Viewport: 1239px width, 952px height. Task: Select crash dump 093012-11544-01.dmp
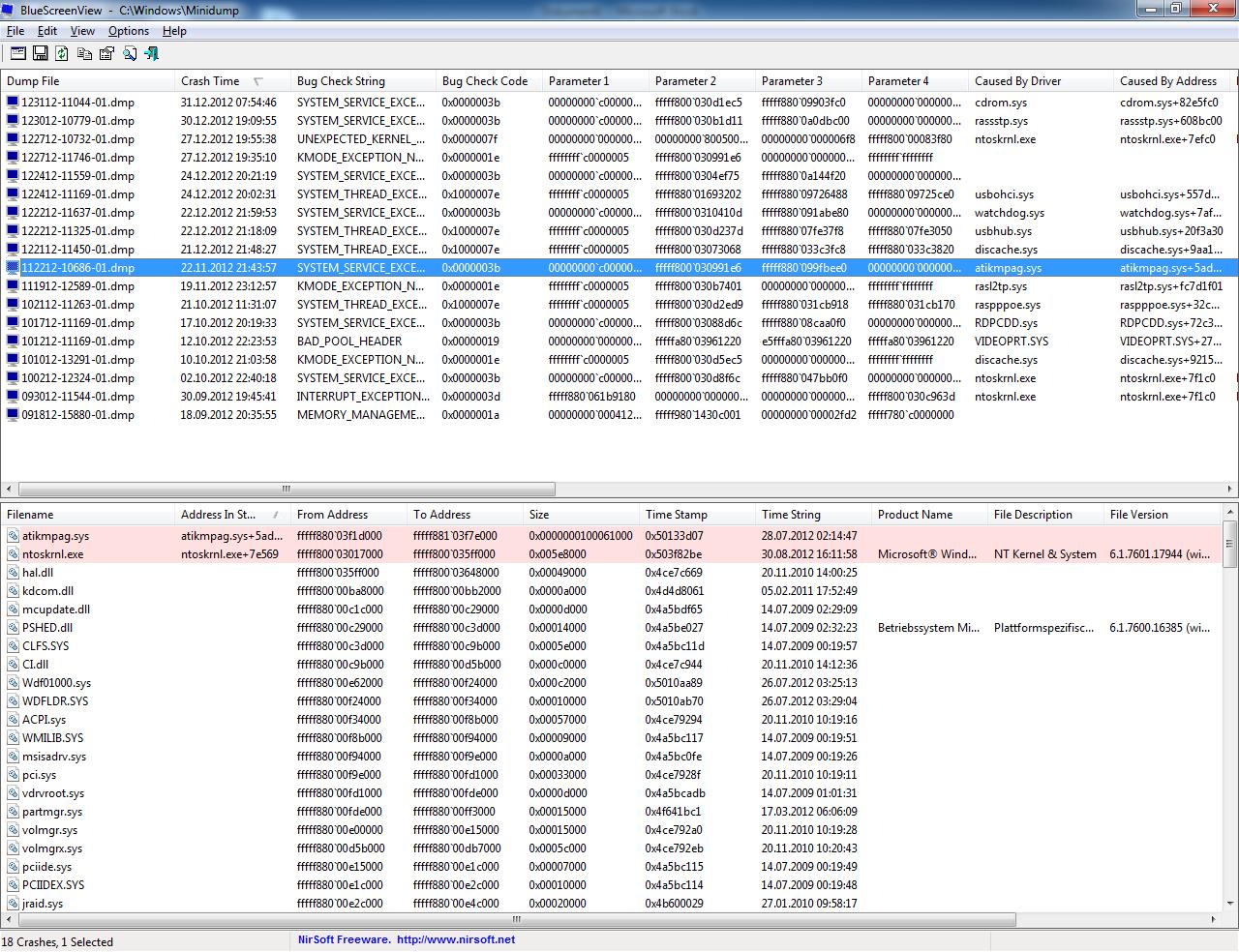click(x=77, y=397)
